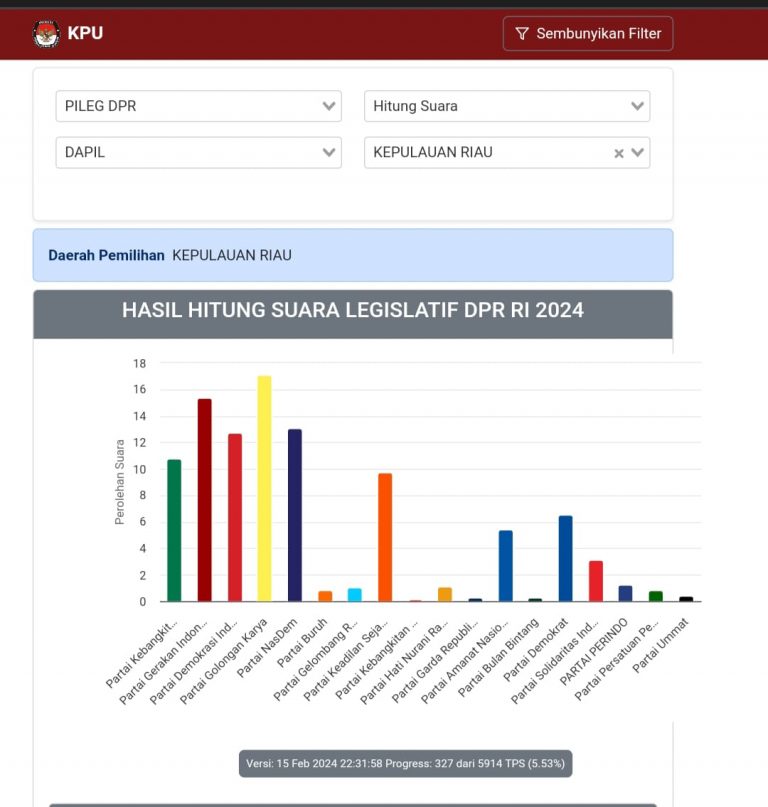
Task: Click the red Partai Solidaritas Indonesia bar
Action: [596, 581]
